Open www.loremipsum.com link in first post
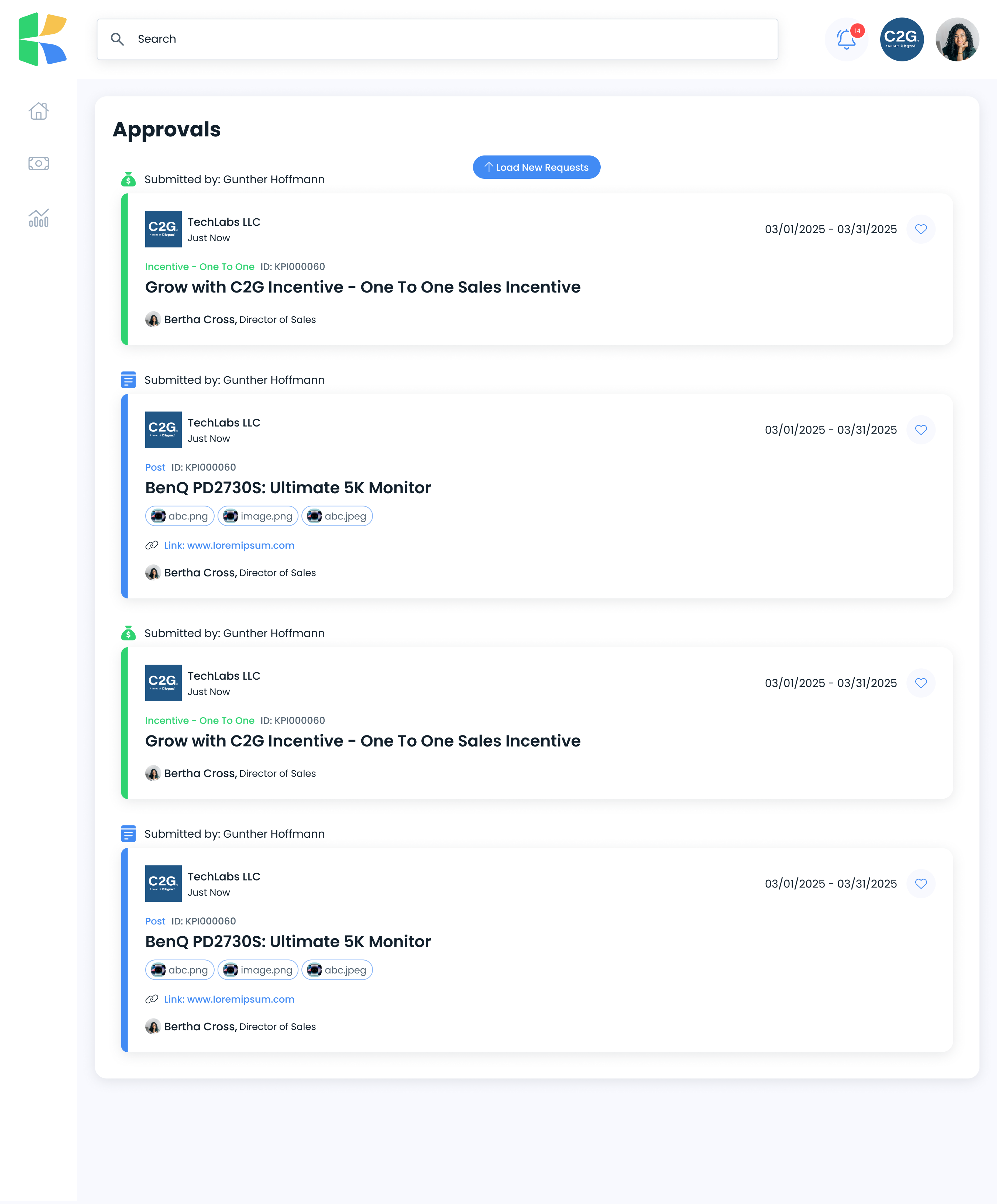The height and width of the screenshot is (1204, 997). tap(229, 545)
